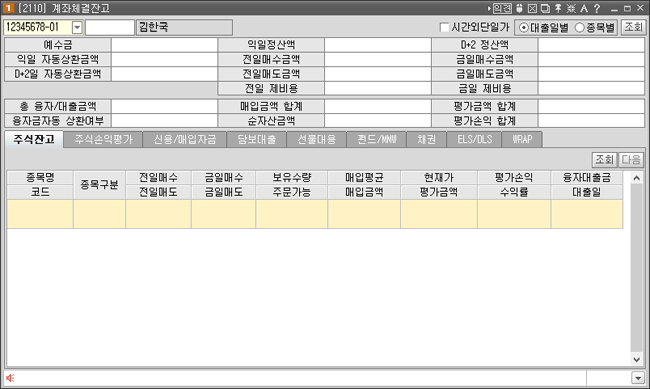
Task: Click the 대출일 column header
Action: pyautogui.click(x=587, y=192)
